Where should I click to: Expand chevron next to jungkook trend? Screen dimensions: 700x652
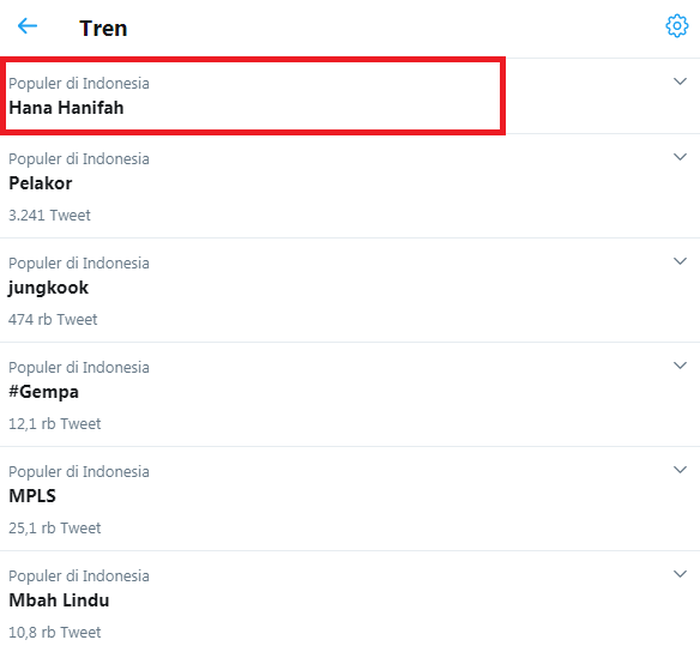click(680, 261)
